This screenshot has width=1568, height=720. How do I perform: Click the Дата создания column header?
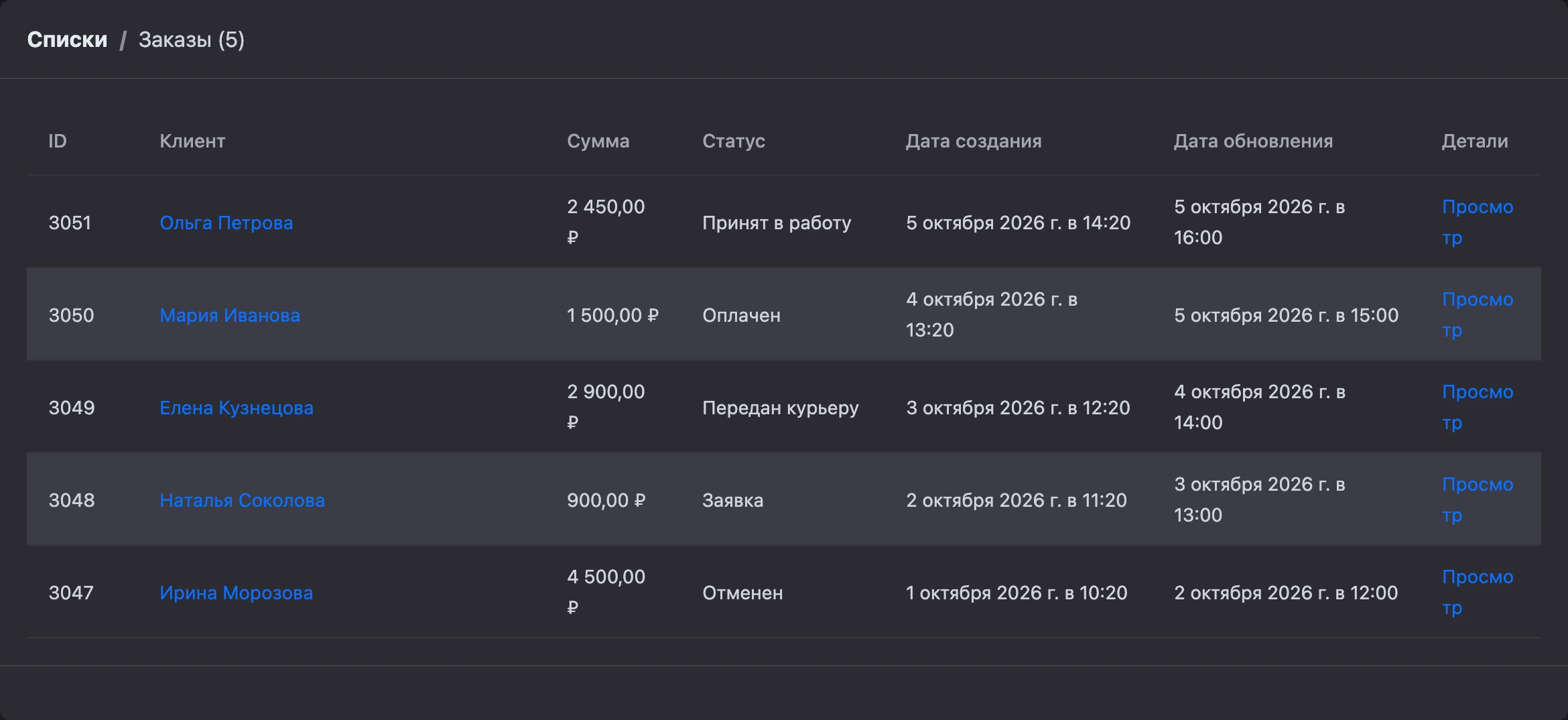974,141
